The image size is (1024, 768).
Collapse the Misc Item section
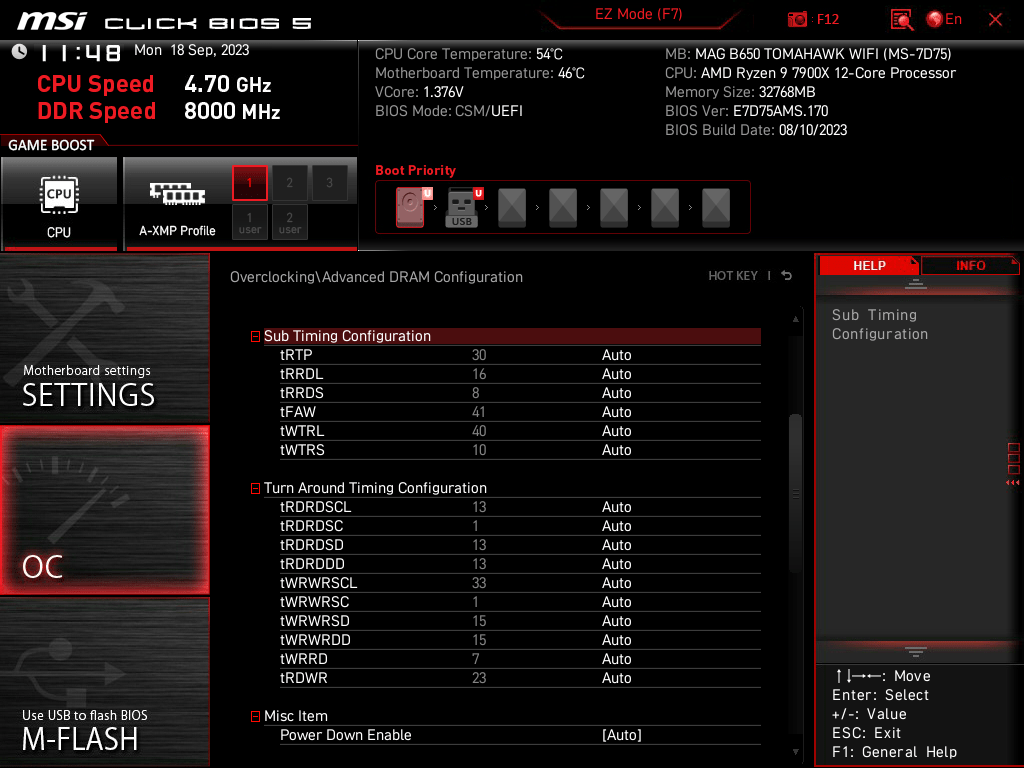coord(255,716)
